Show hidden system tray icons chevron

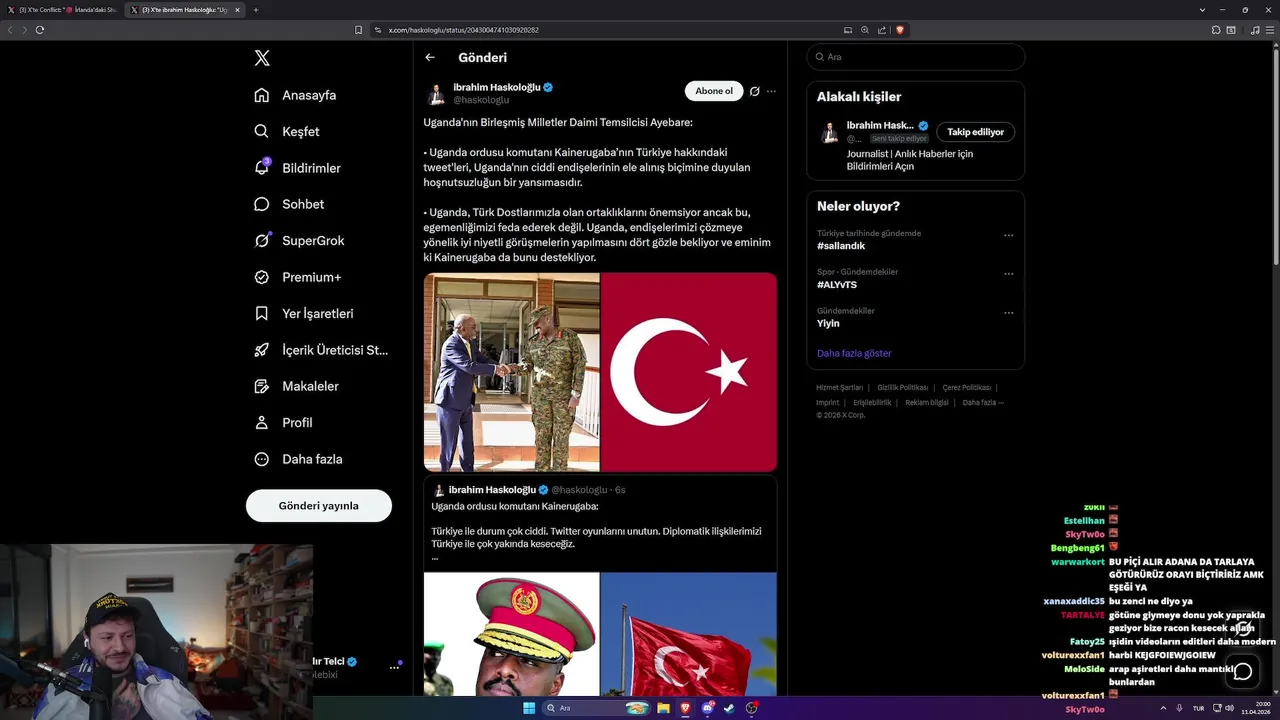coord(1164,708)
